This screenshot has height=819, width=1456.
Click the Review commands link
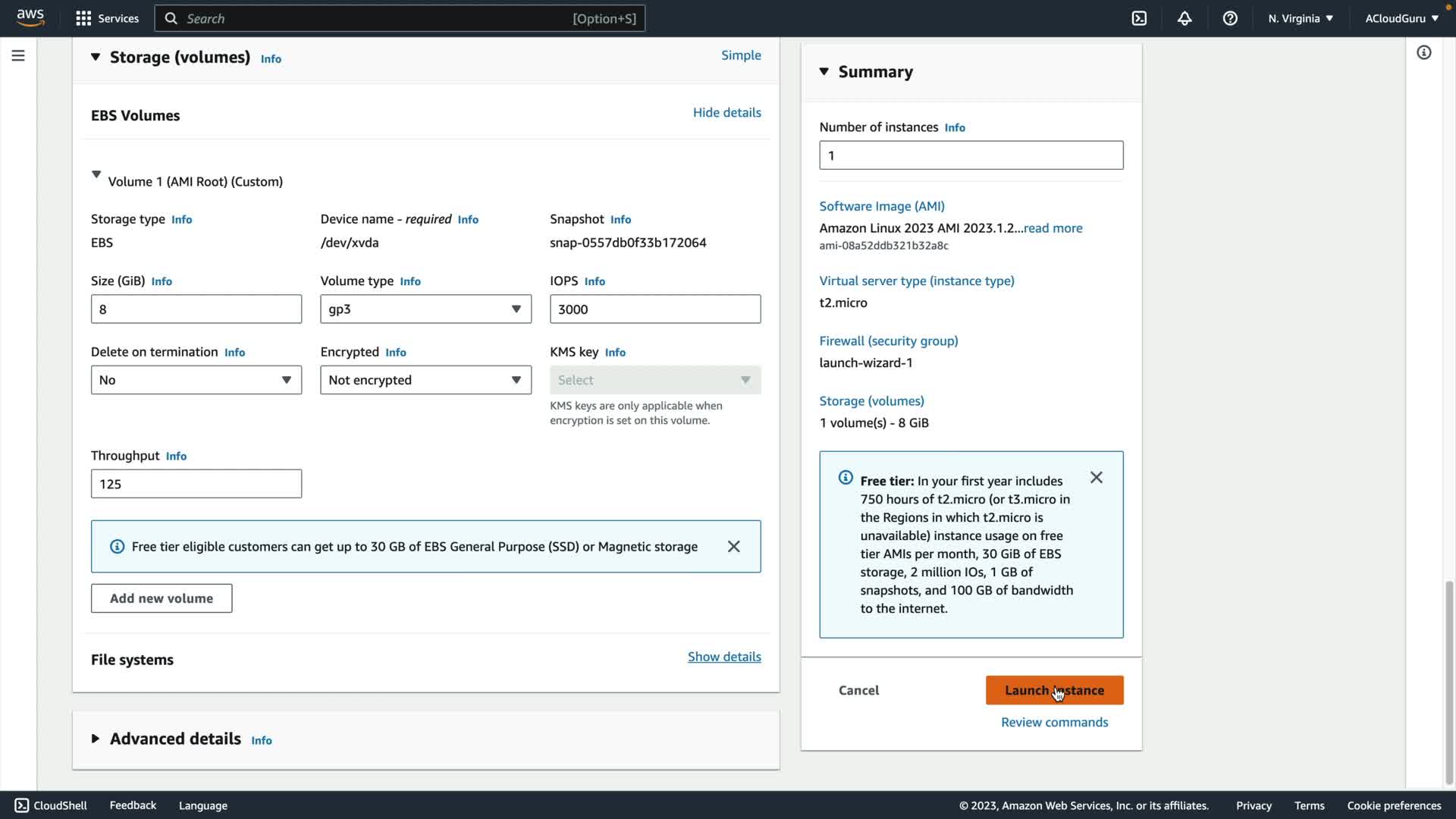(x=1054, y=722)
